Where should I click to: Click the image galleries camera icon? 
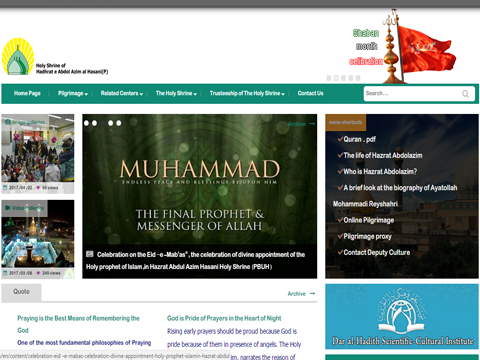point(8,122)
